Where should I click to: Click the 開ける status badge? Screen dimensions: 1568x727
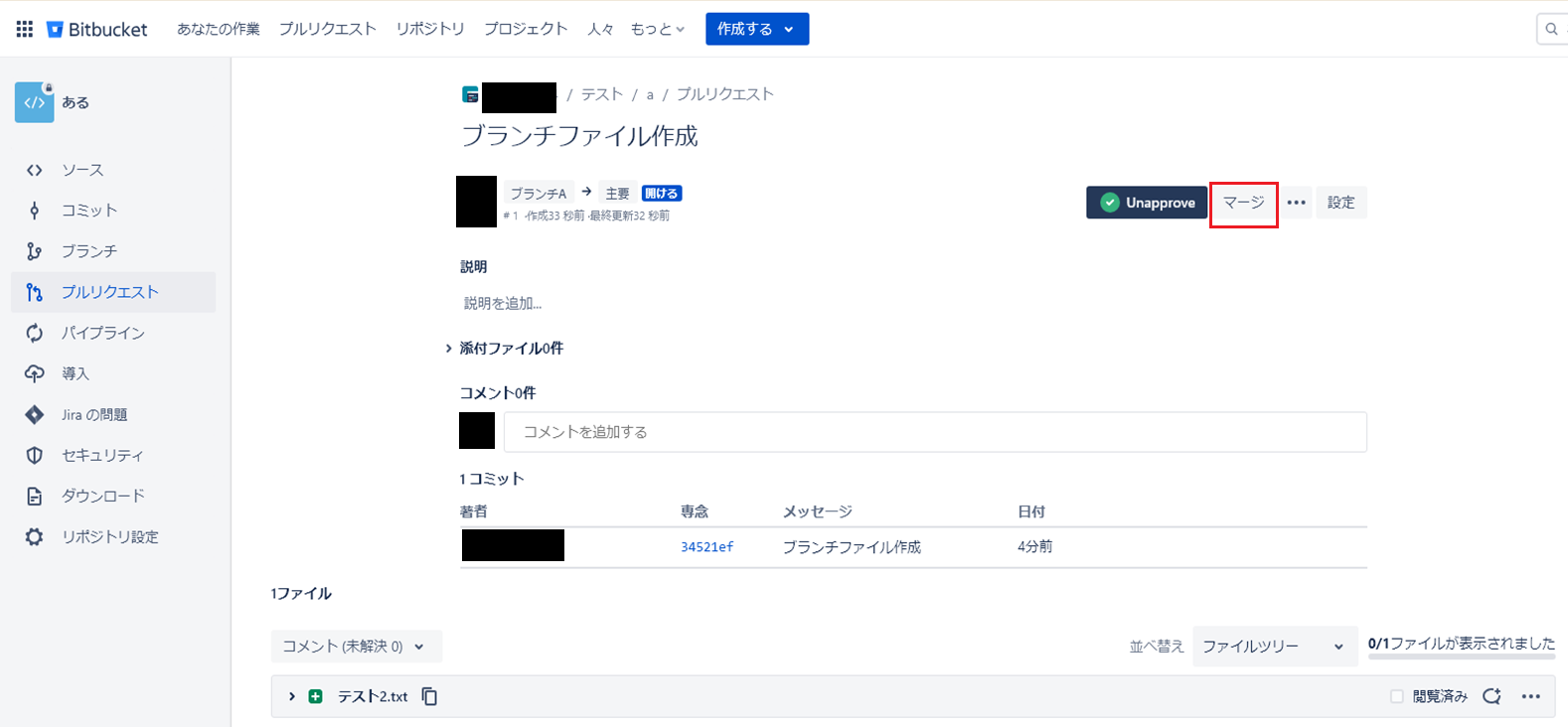pos(662,194)
